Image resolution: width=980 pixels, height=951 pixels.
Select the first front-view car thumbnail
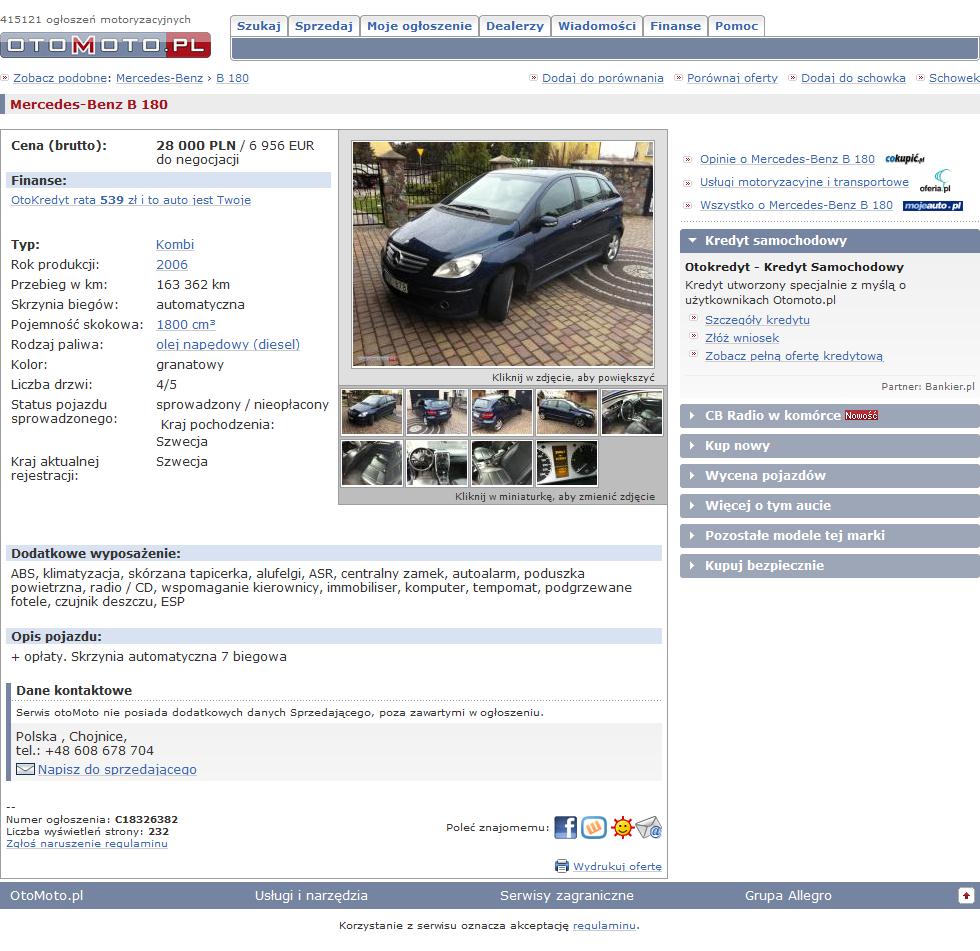click(372, 412)
